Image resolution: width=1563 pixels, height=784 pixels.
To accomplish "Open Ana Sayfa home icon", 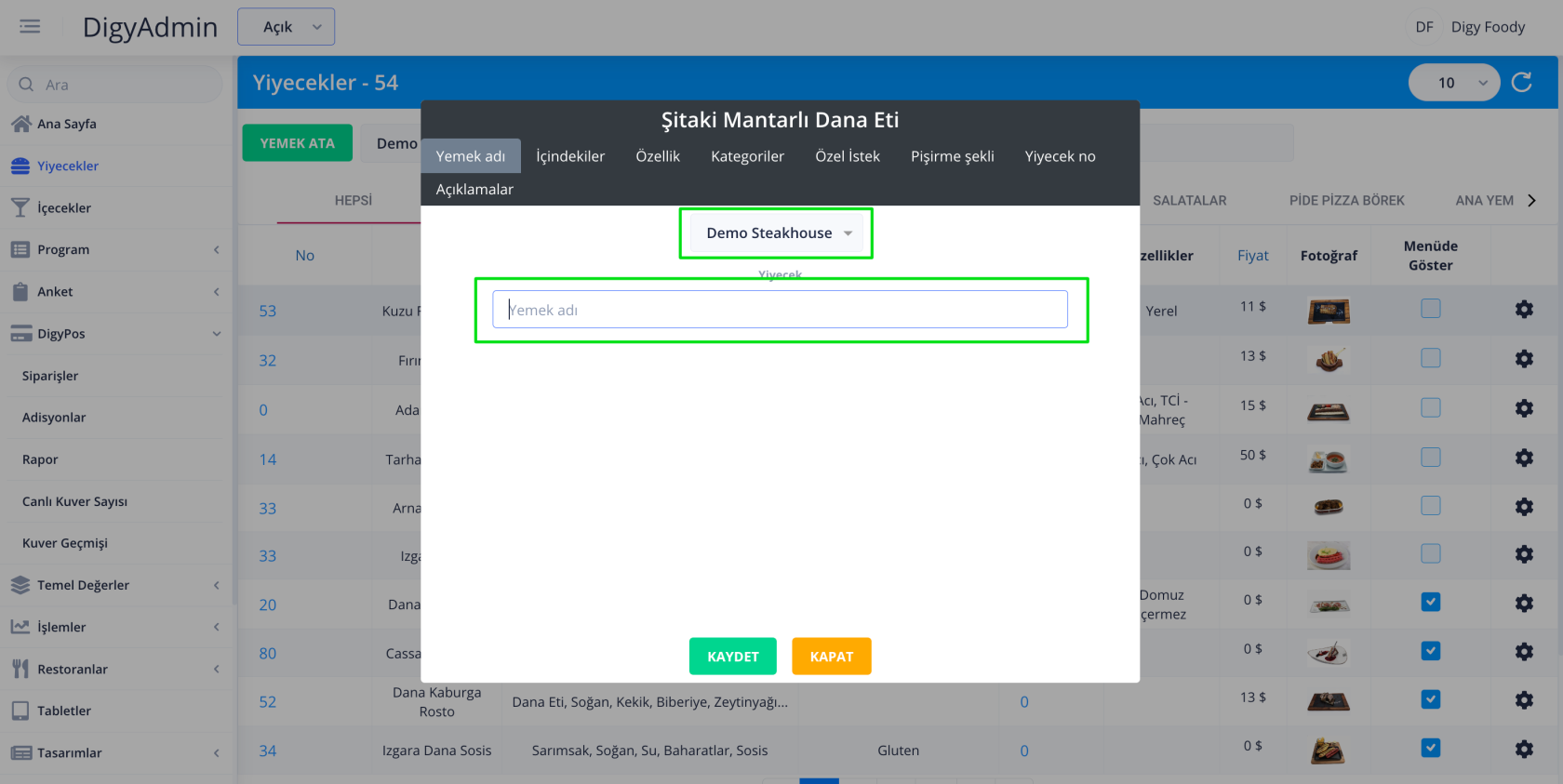I will (20, 124).
